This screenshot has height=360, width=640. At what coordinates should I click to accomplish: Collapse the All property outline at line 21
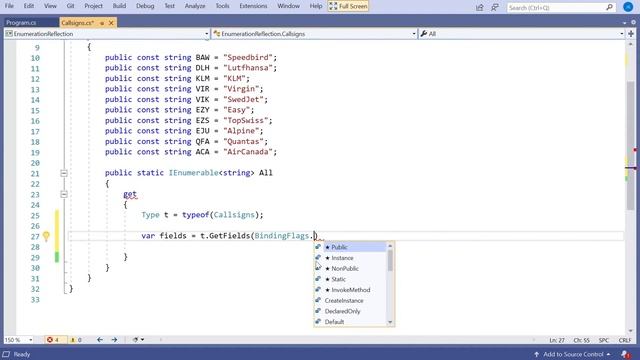pyautogui.click(x=64, y=173)
